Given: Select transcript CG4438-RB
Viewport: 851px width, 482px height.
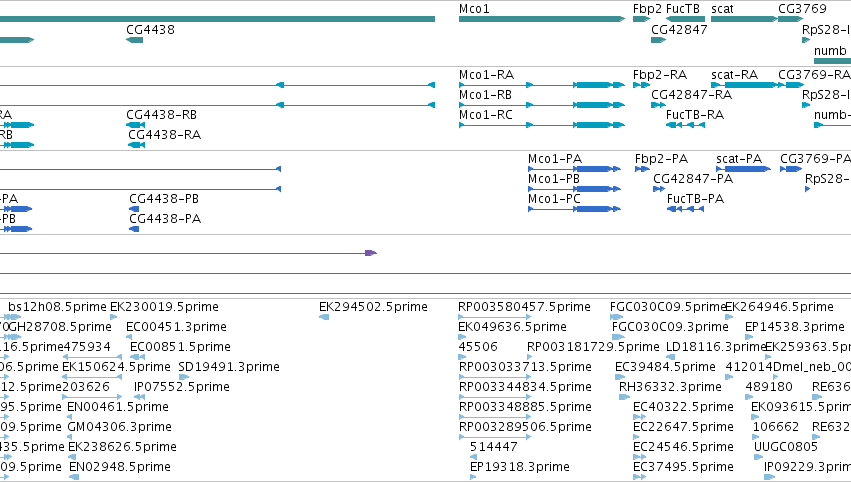Looking at the screenshot, I should point(135,125).
